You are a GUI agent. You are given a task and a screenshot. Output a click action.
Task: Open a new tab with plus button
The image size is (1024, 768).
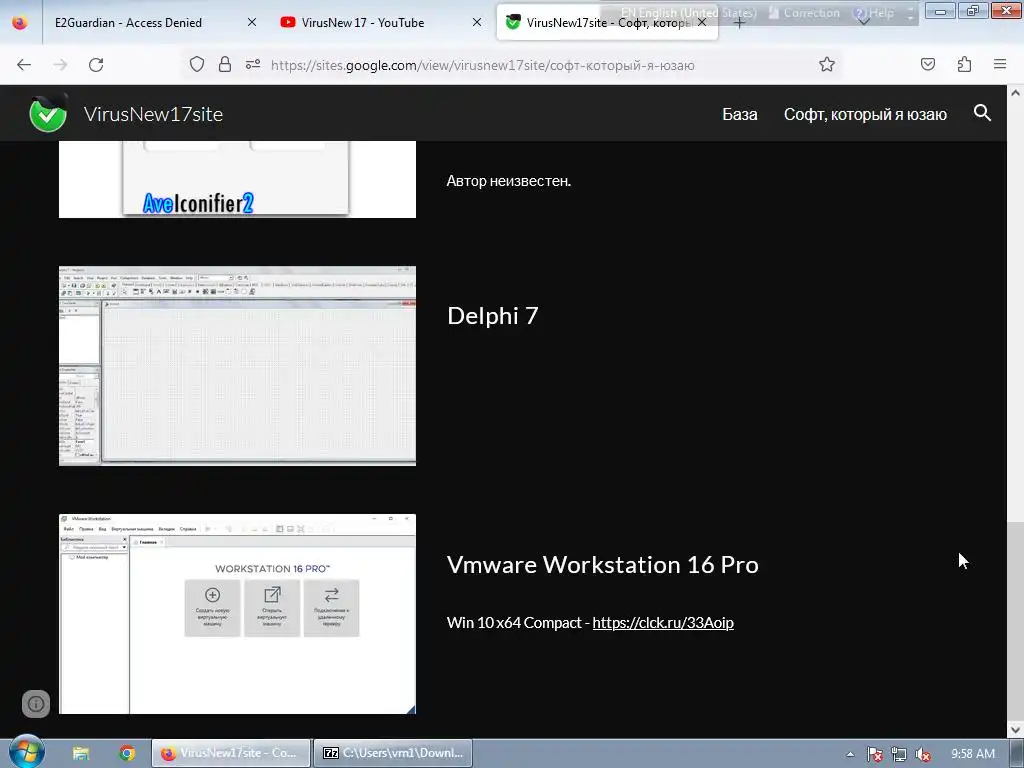pos(739,23)
